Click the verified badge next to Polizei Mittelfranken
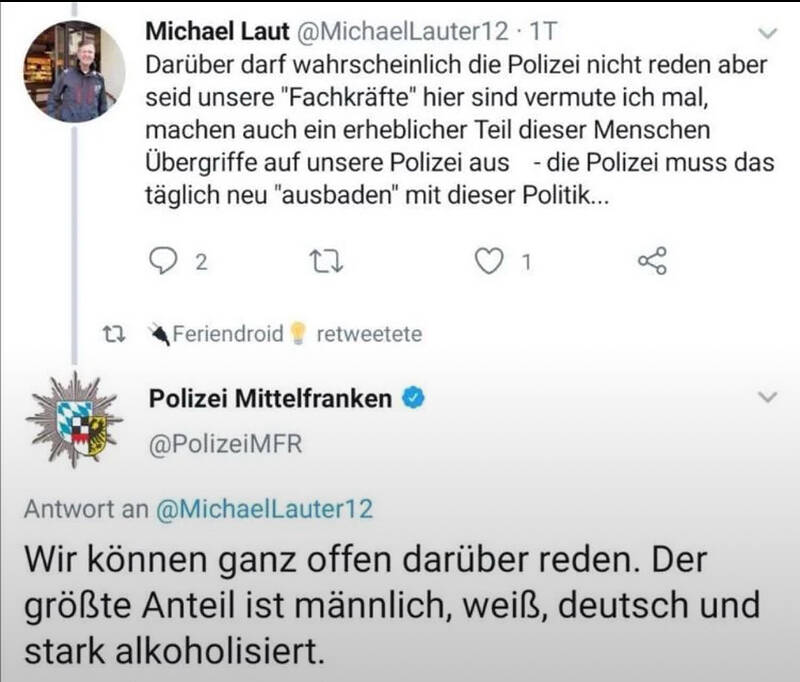Image resolution: width=800 pixels, height=682 pixels. [x=413, y=399]
